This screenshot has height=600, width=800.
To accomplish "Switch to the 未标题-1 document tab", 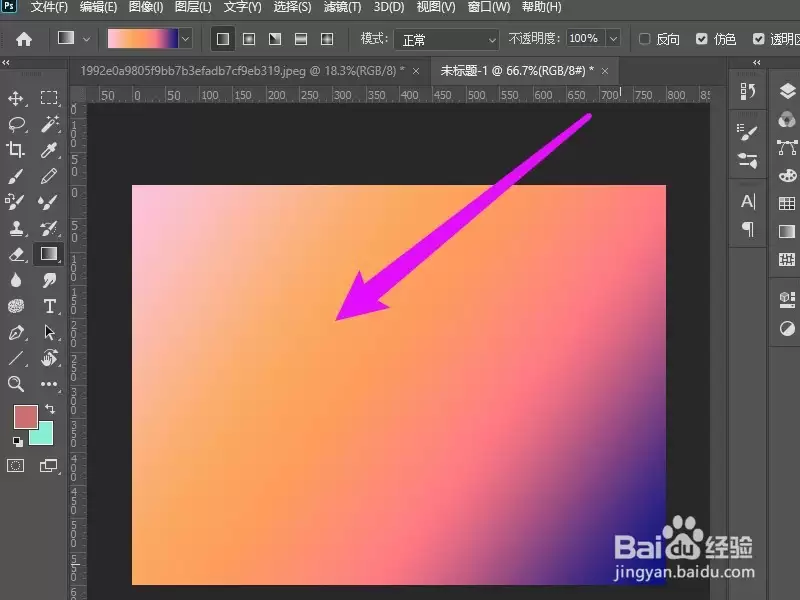I will [x=517, y=71].
